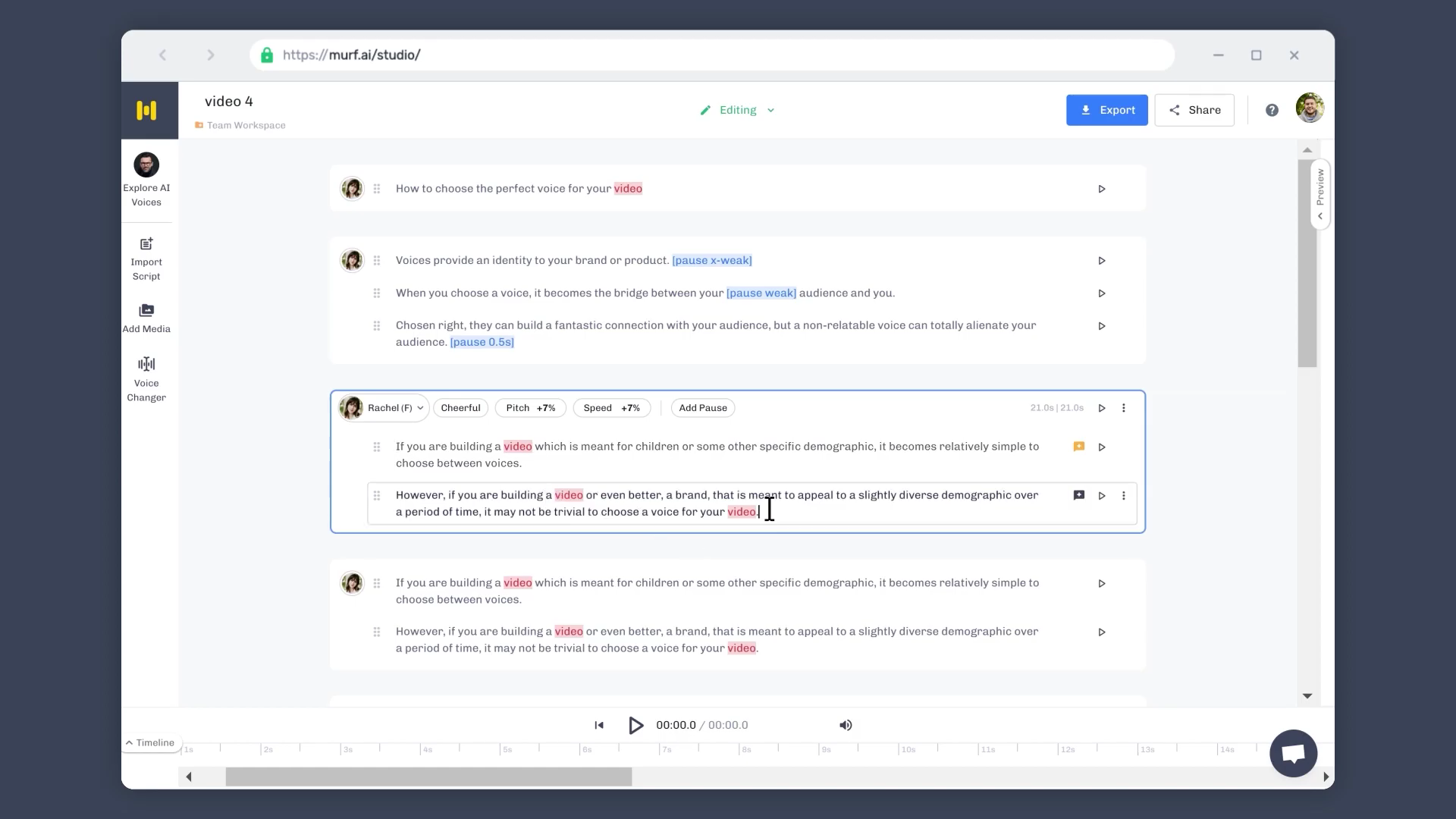The image size is (1456, 819).
Task: Click the yellow comment icon on sentence
Action: click(x=1078, y=447)
